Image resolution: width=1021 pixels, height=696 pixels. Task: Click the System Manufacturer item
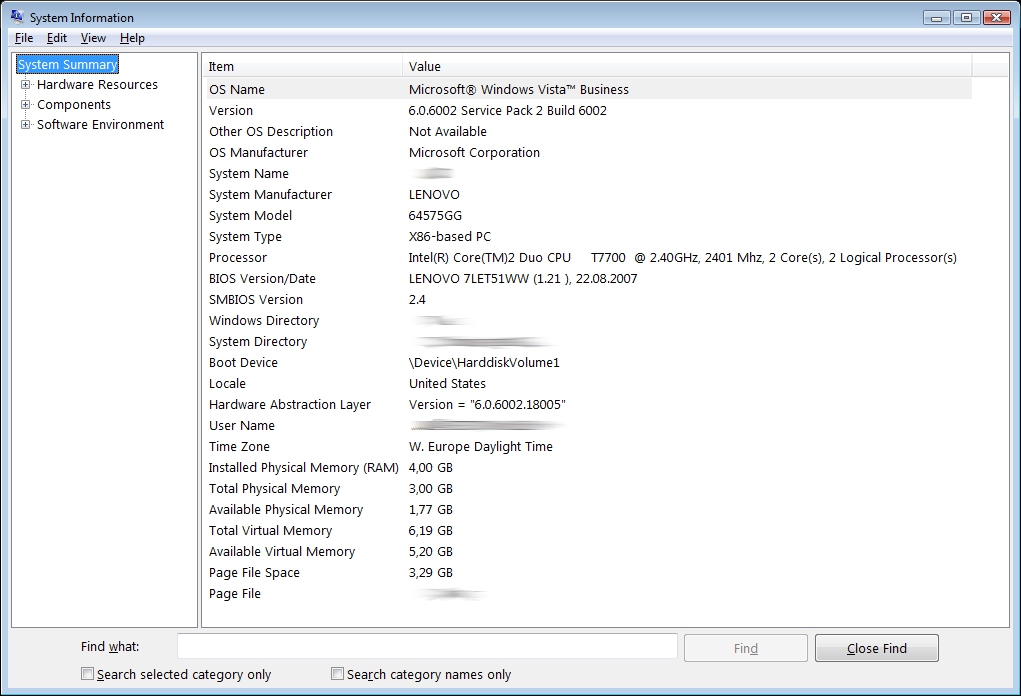[270, 195]
